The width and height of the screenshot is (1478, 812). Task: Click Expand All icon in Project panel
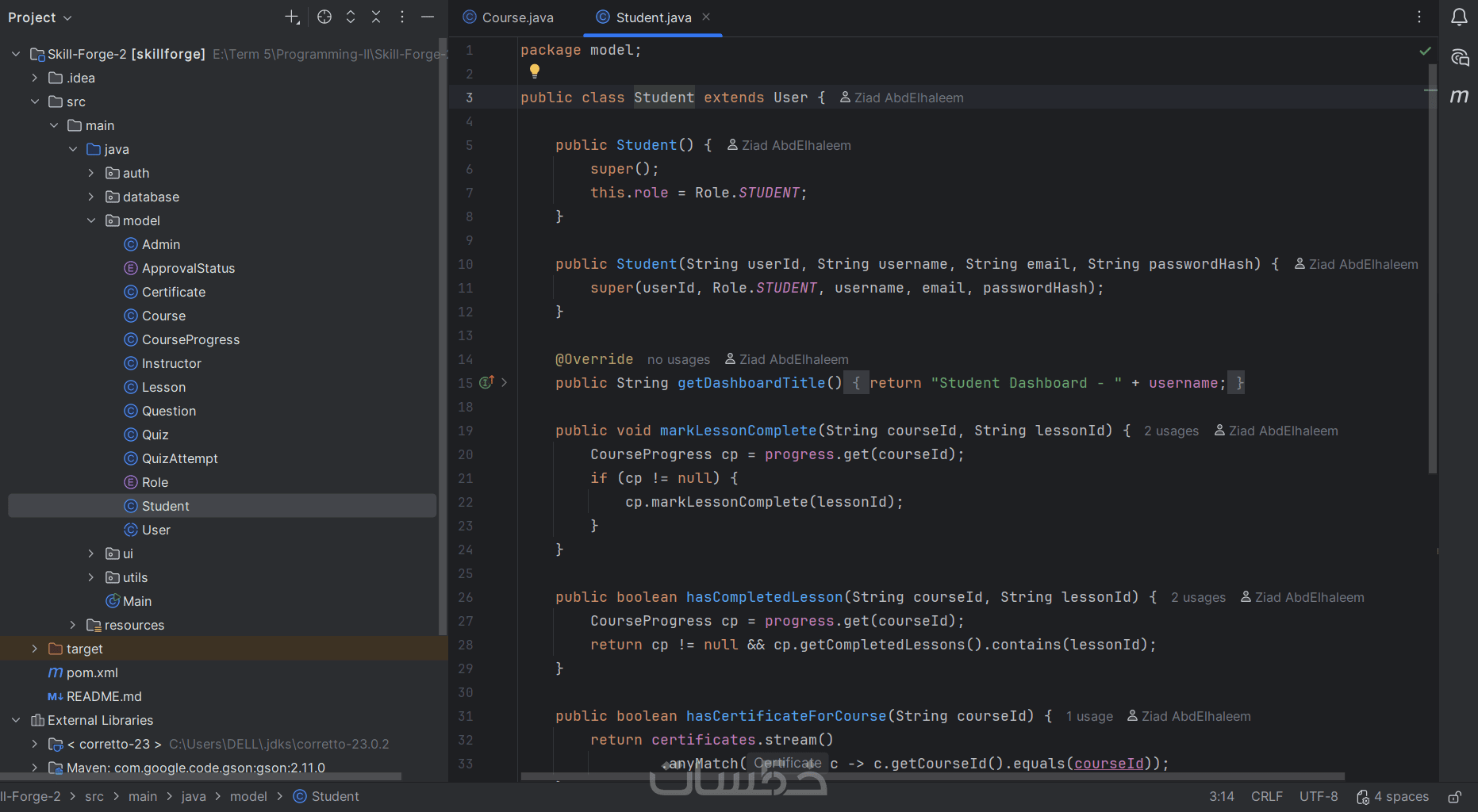click(x=351, y=17)
